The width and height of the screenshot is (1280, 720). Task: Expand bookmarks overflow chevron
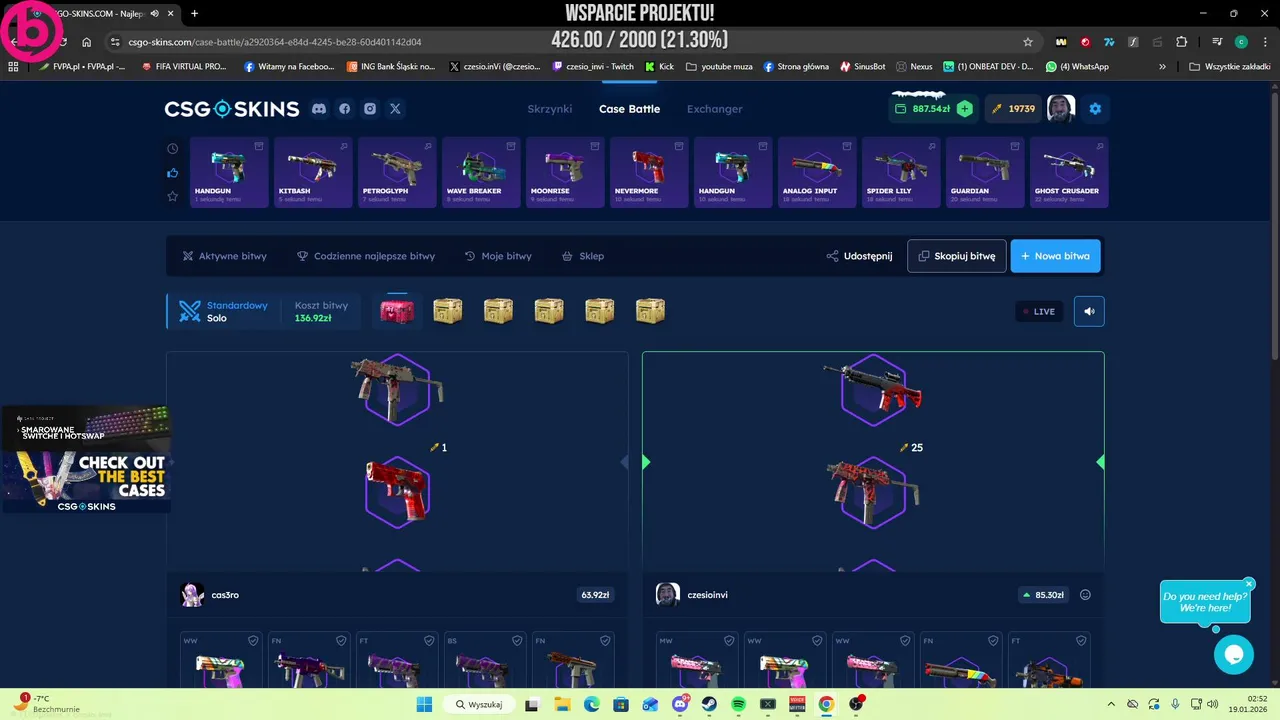pos(1162,67)
